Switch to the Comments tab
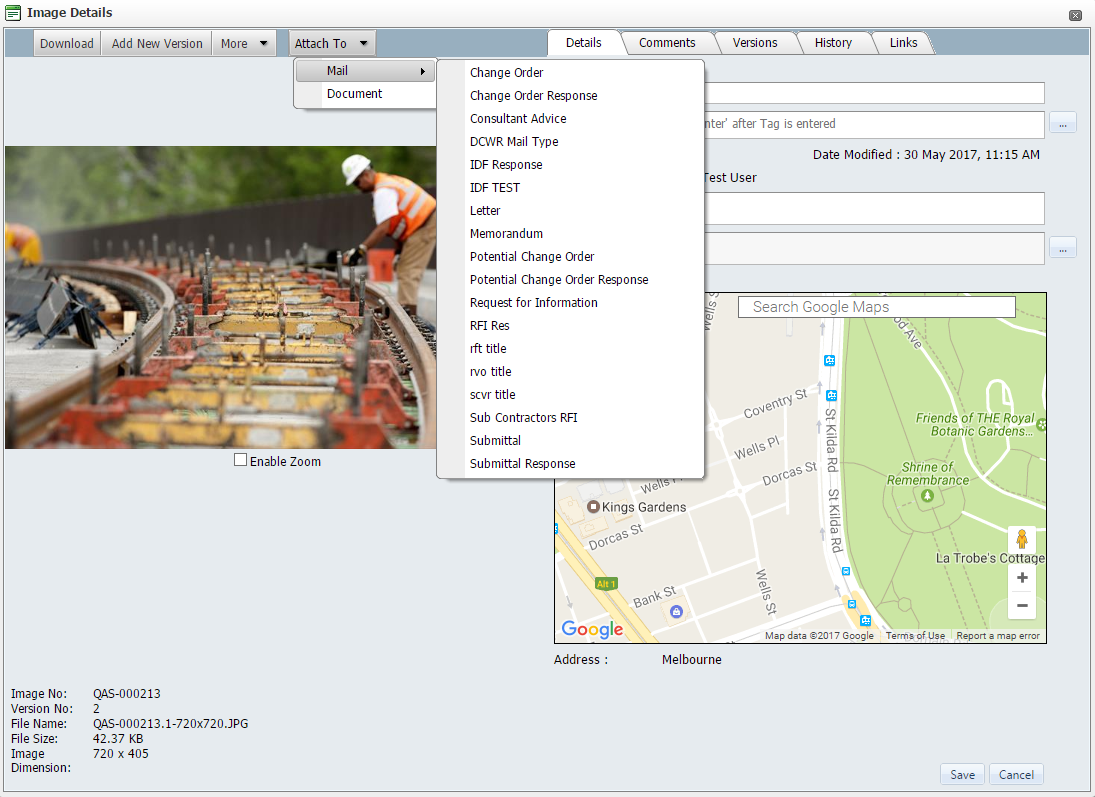Screen dimensions: 1095x797 pos(667,43)
